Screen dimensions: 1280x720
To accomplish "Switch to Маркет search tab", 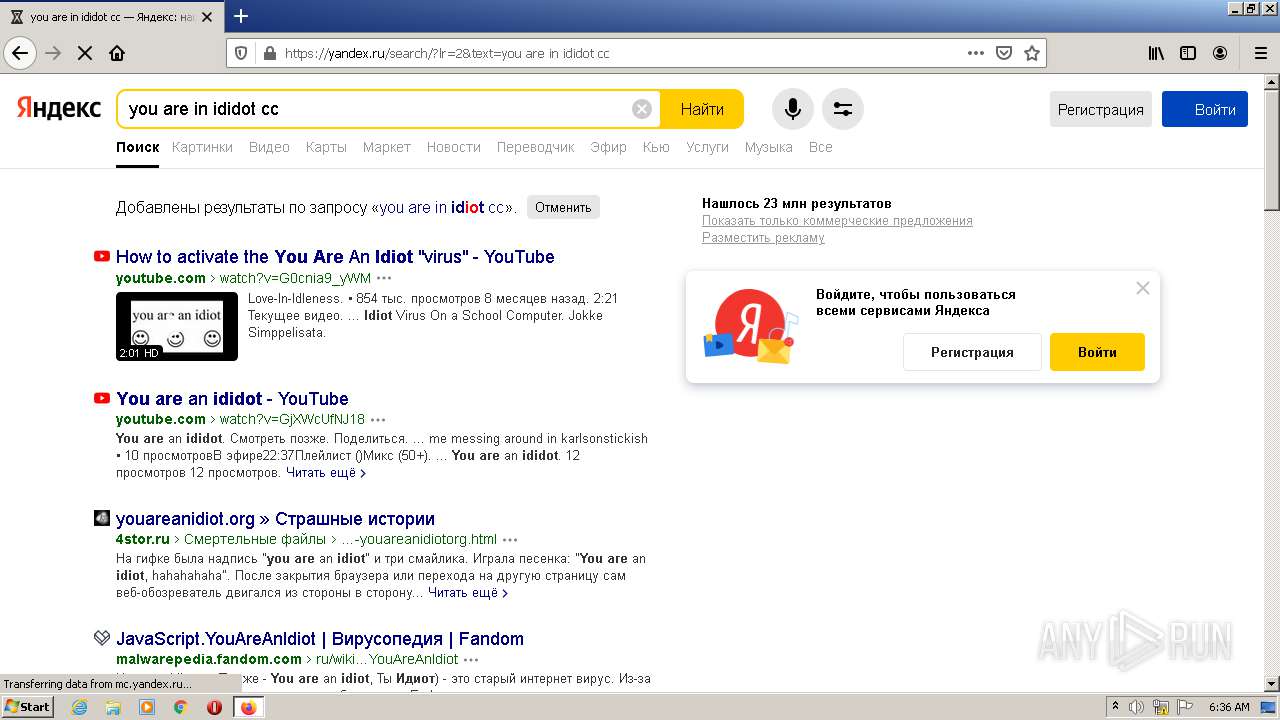I will click(387, 147).
